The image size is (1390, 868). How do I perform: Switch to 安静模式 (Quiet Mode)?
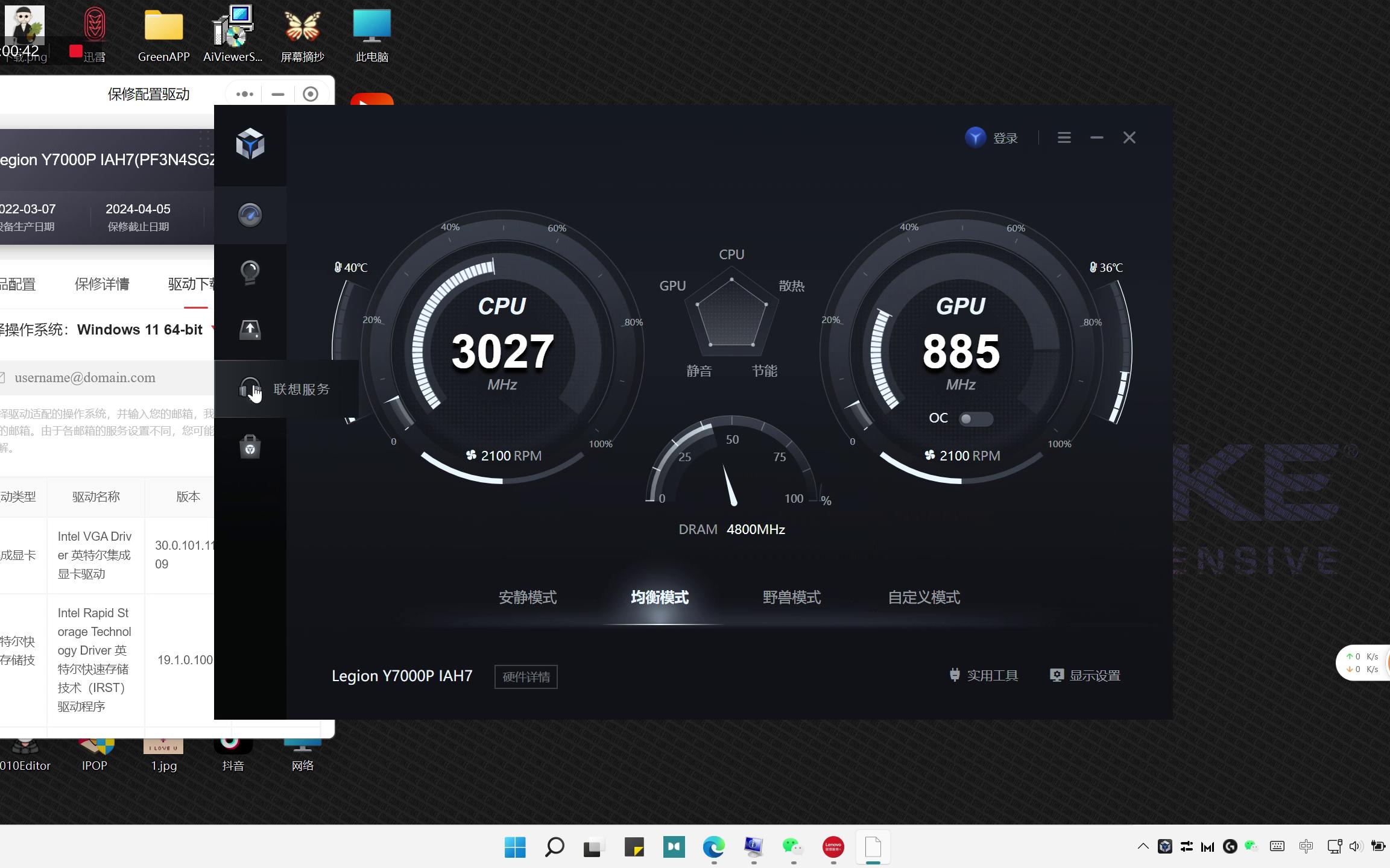[527, 597]
